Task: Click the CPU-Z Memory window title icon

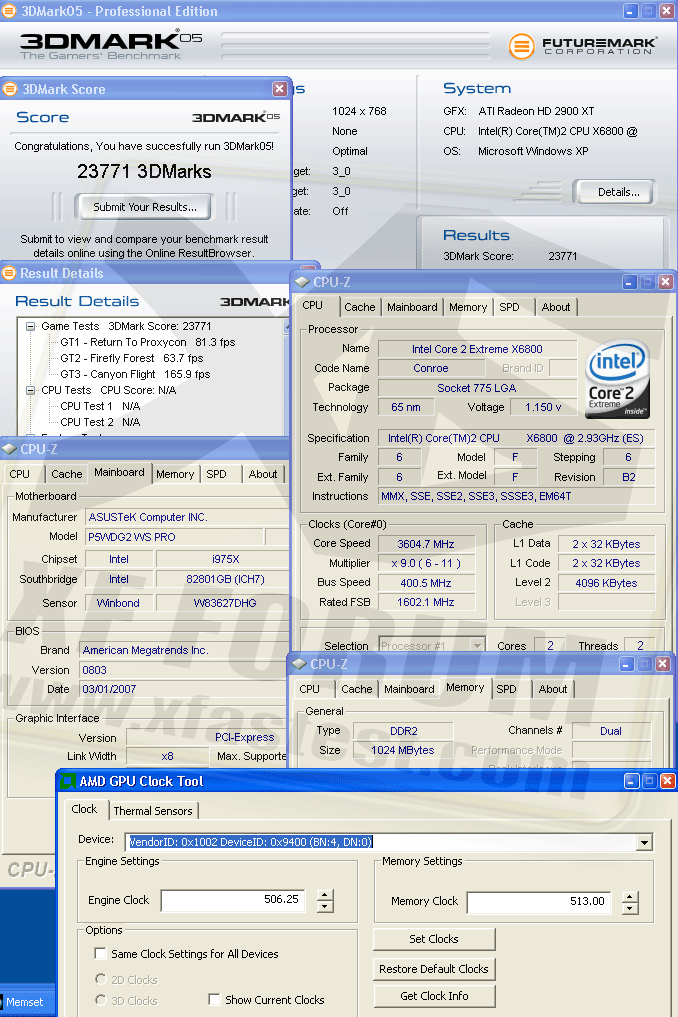Action: click(x=299, y=664)
